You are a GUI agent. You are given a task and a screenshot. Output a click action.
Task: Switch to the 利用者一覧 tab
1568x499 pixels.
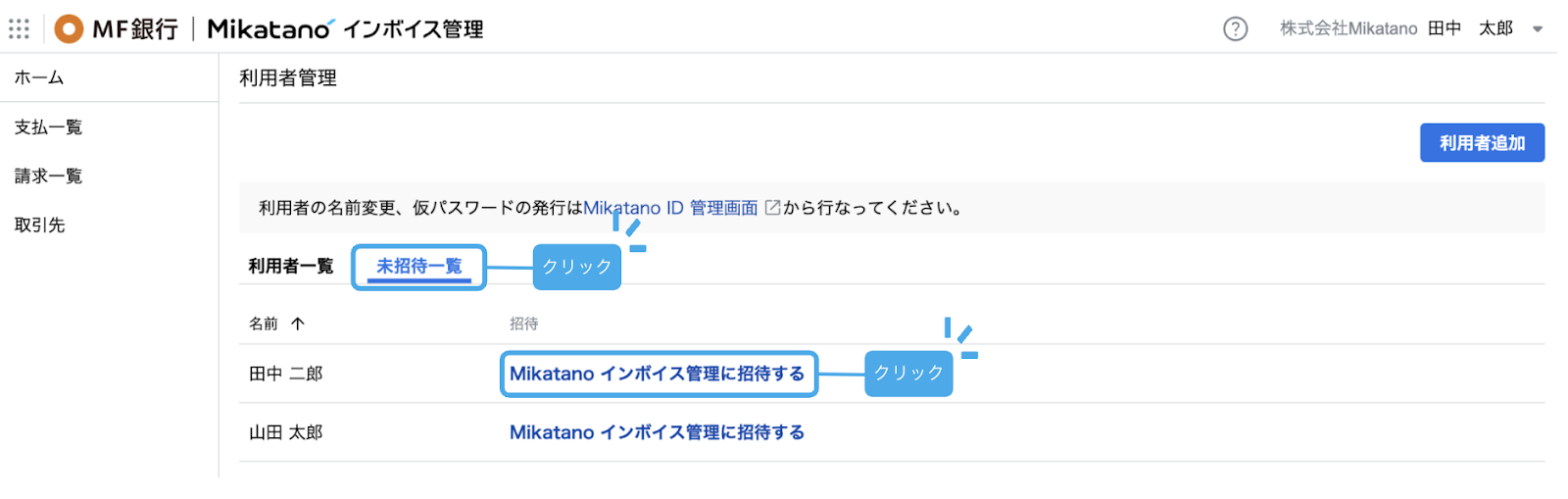coord(291,266)
